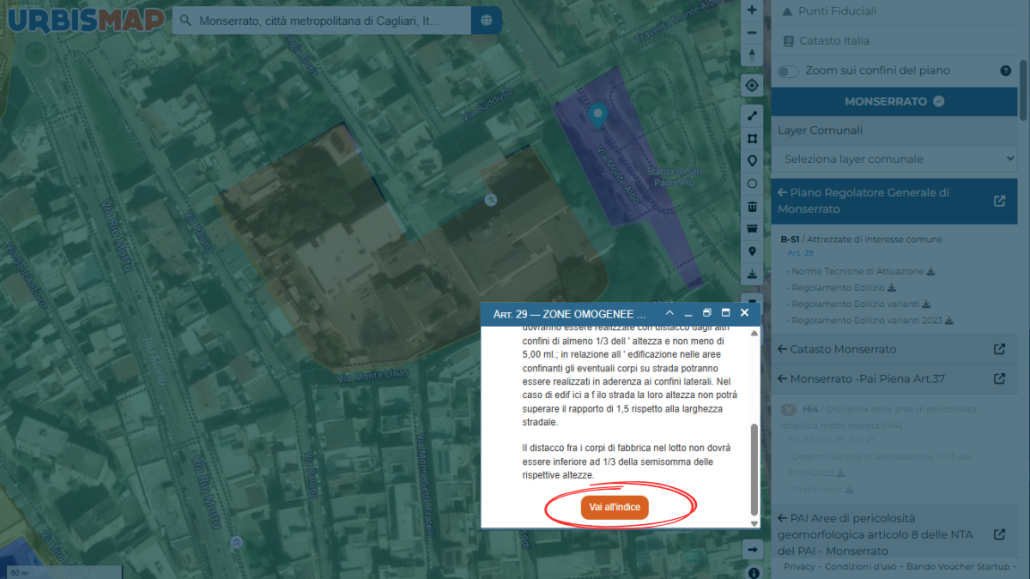The width and height of the screenshot is (1030, 579).
Task: Open Art. 29 link under B-S1
Action: [x=800, y=253]
